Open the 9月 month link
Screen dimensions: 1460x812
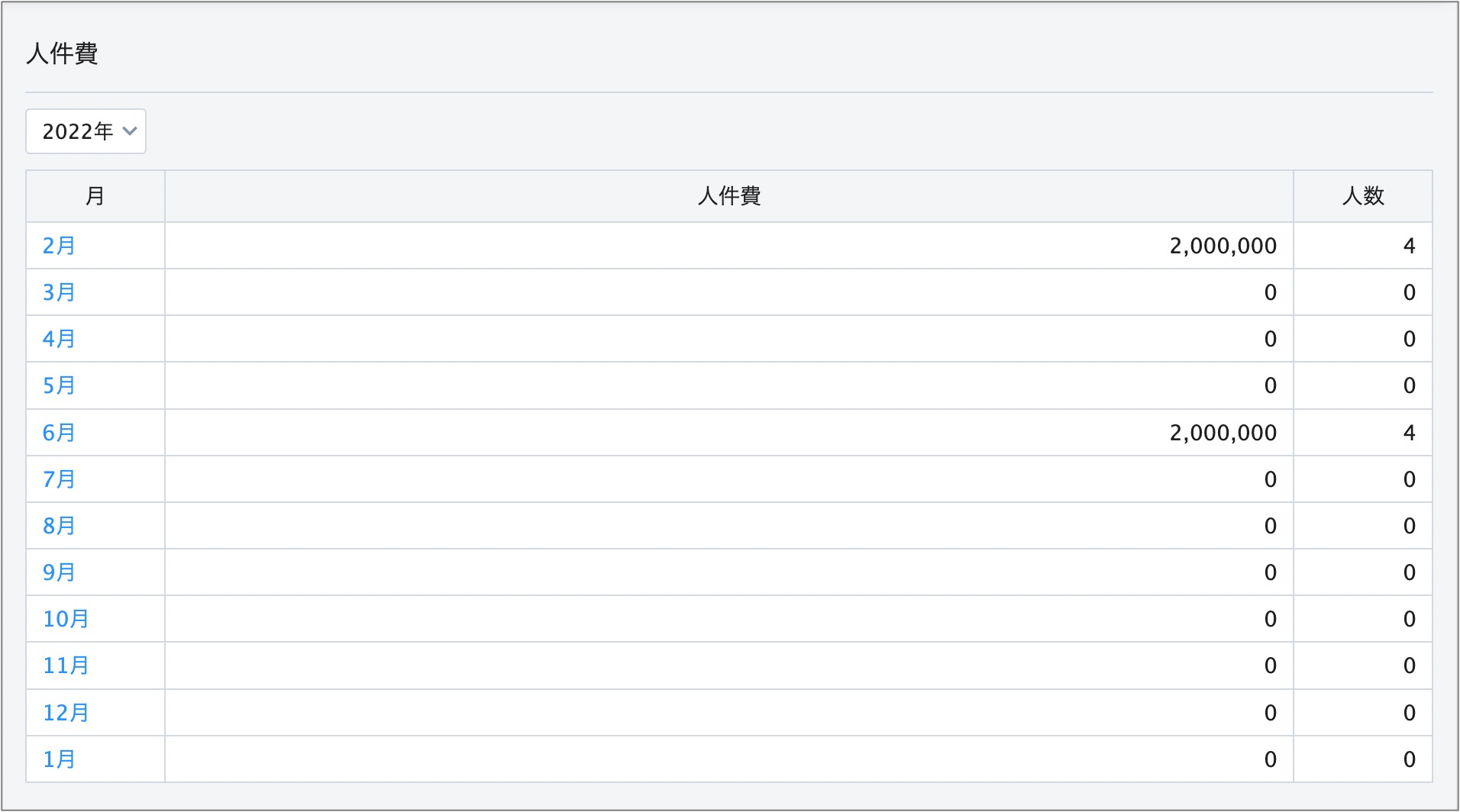pyautogui.click(x=59, y=572)
